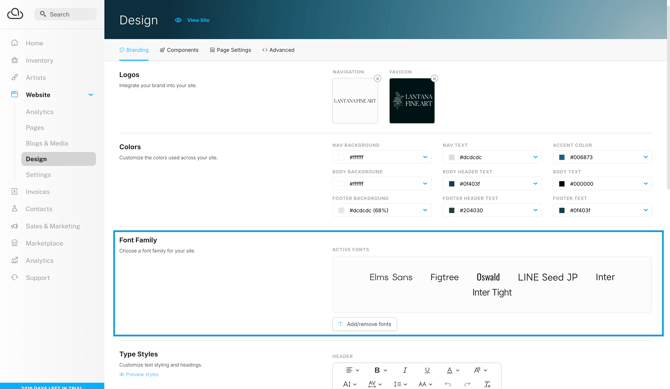This screenshot has width=670, height=389.
Task: Open Website Analytics submenu item
Action: coord(40,112)
